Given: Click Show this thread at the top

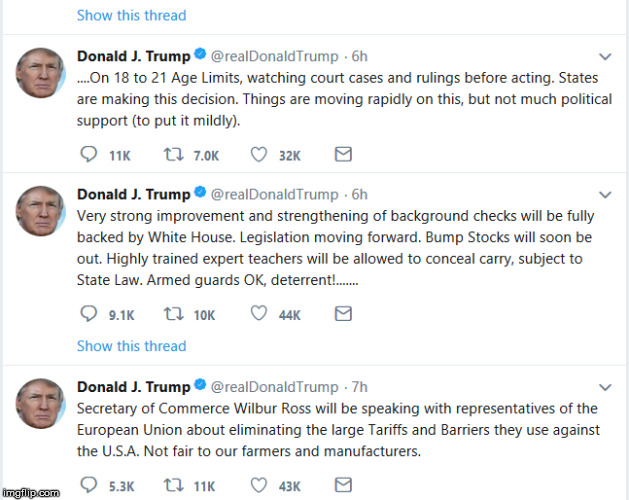Looking at the screenshot, I should pyautogui.click(x=131, y=15).
